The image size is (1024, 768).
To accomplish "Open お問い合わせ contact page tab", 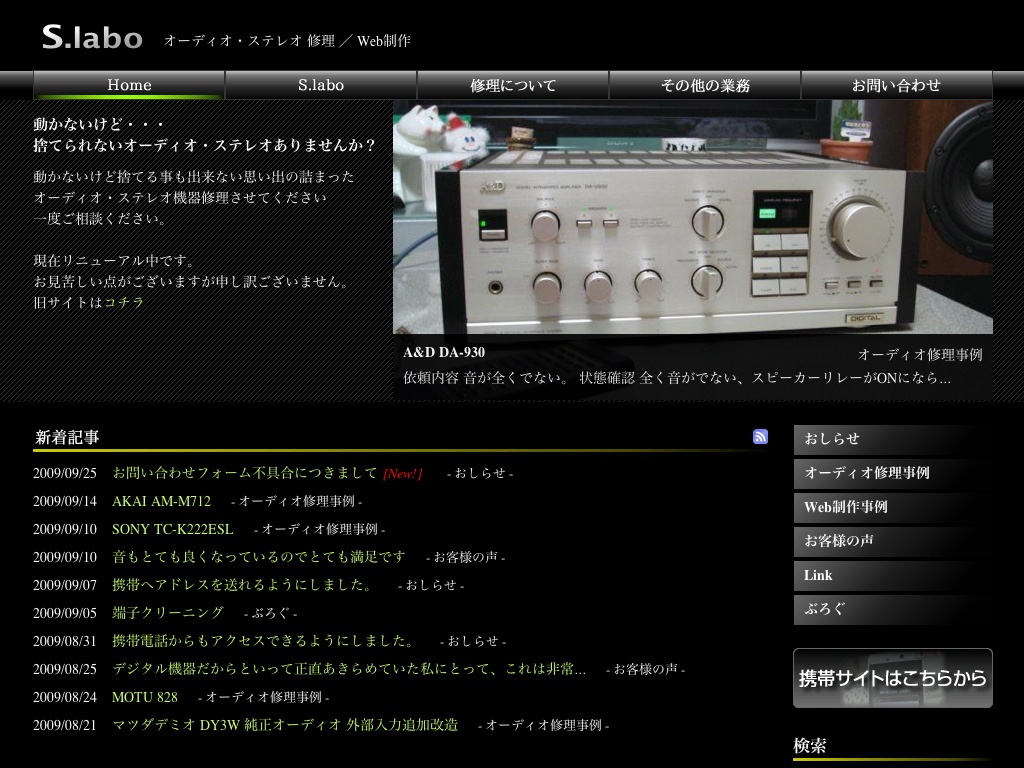I will (896, 85).
